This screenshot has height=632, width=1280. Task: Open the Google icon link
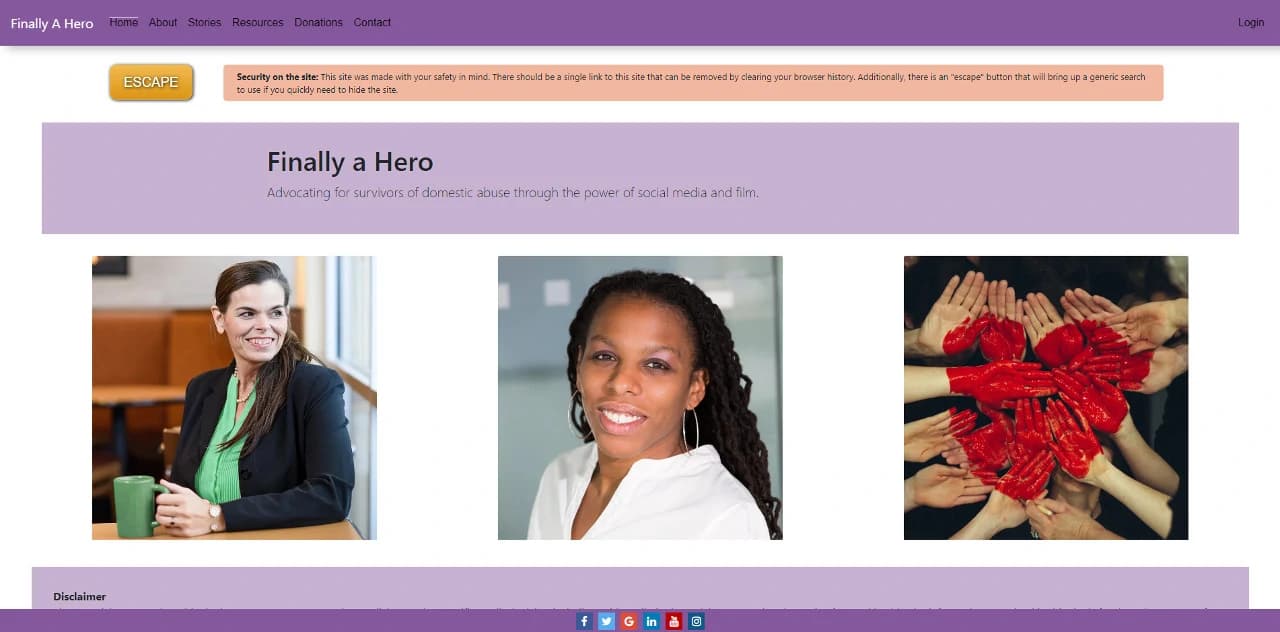(x=628, y=621)
